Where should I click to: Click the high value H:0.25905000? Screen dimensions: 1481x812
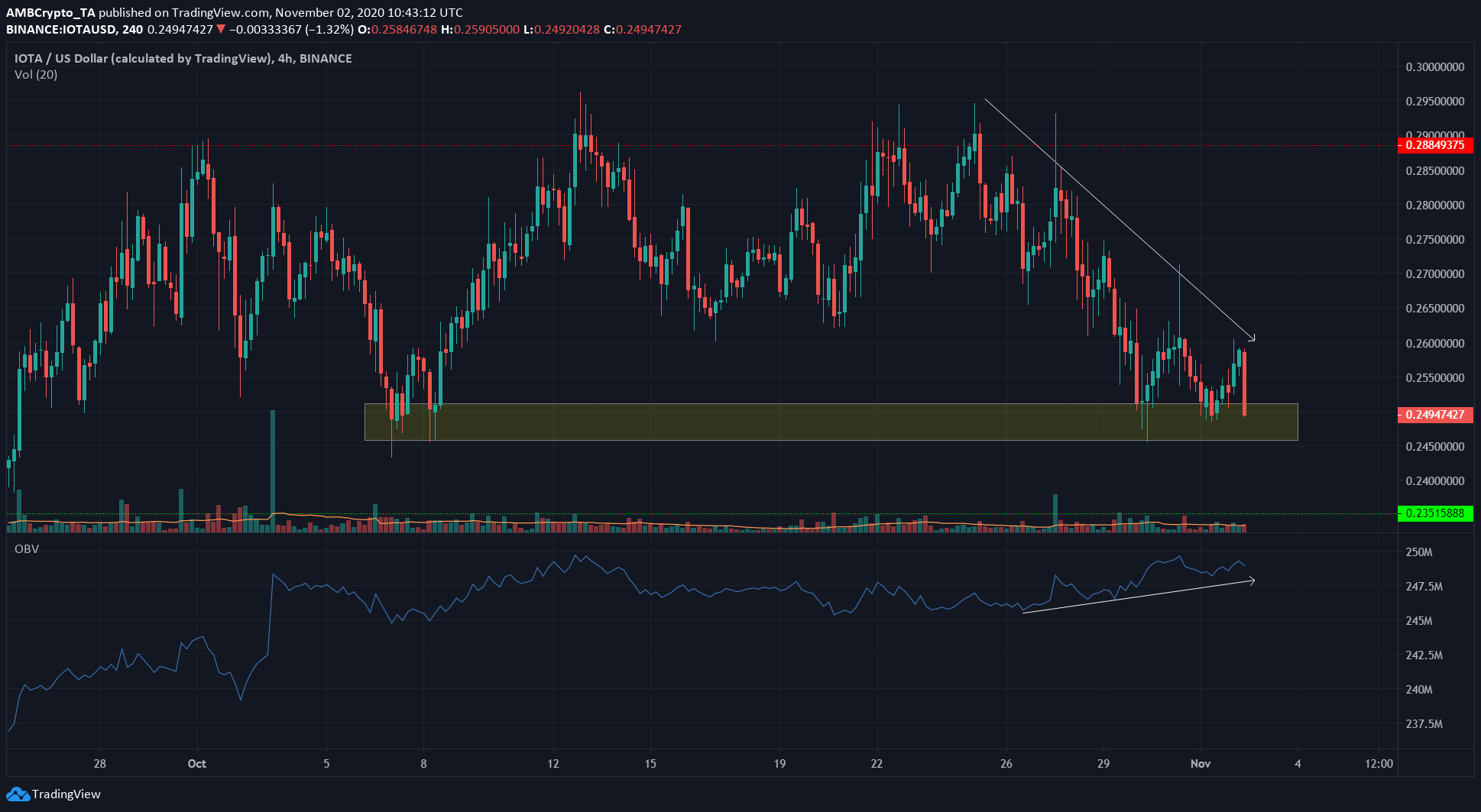point(481,30)
